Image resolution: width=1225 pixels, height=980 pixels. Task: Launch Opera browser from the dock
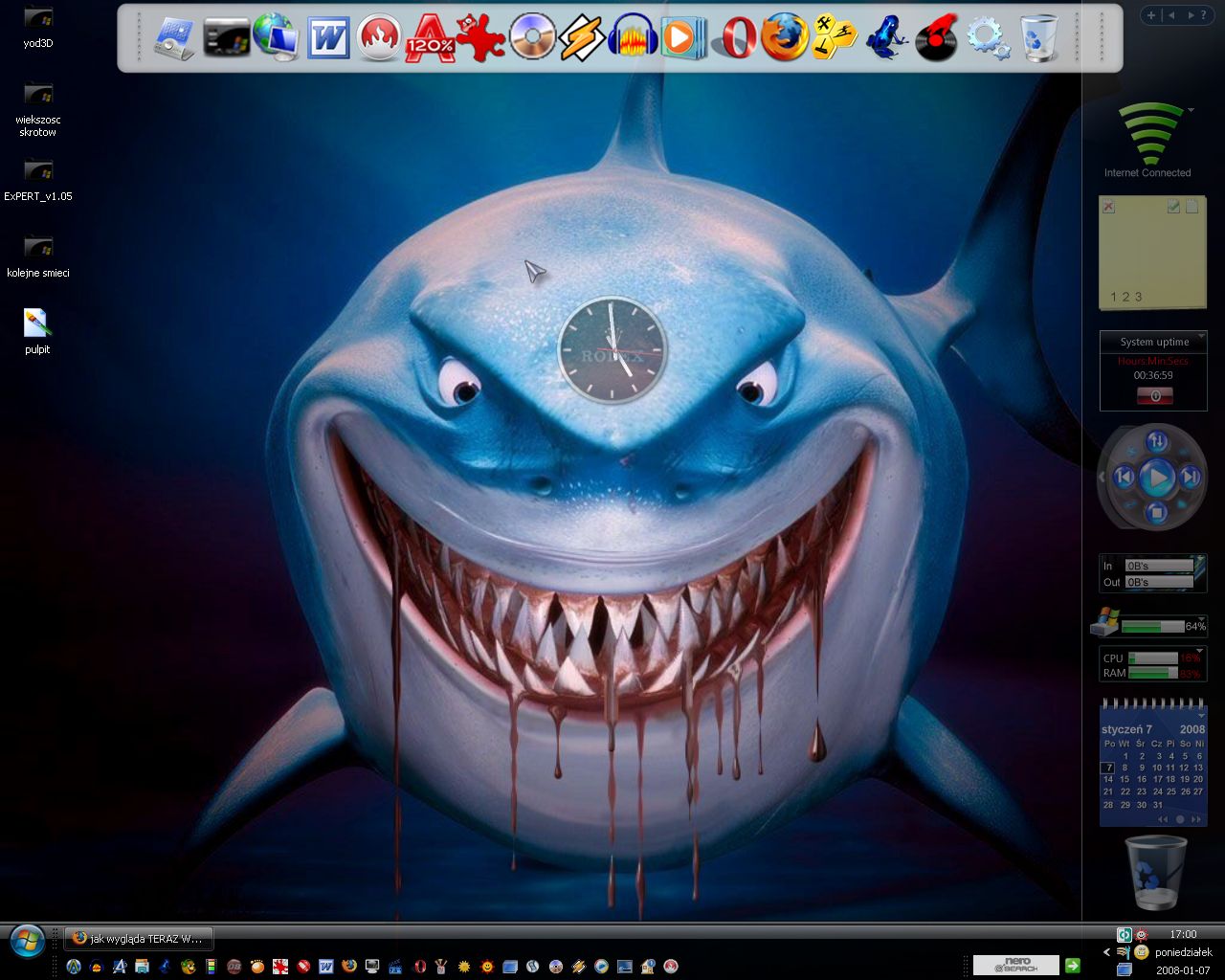(x=738, y=38)
